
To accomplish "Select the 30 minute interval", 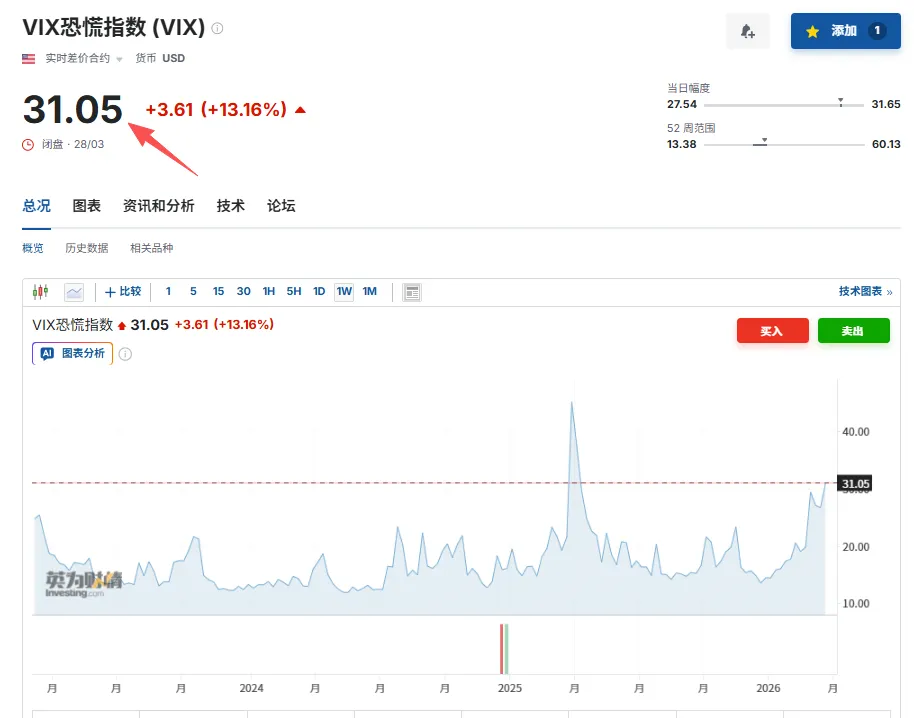I will tap(244, 291).
